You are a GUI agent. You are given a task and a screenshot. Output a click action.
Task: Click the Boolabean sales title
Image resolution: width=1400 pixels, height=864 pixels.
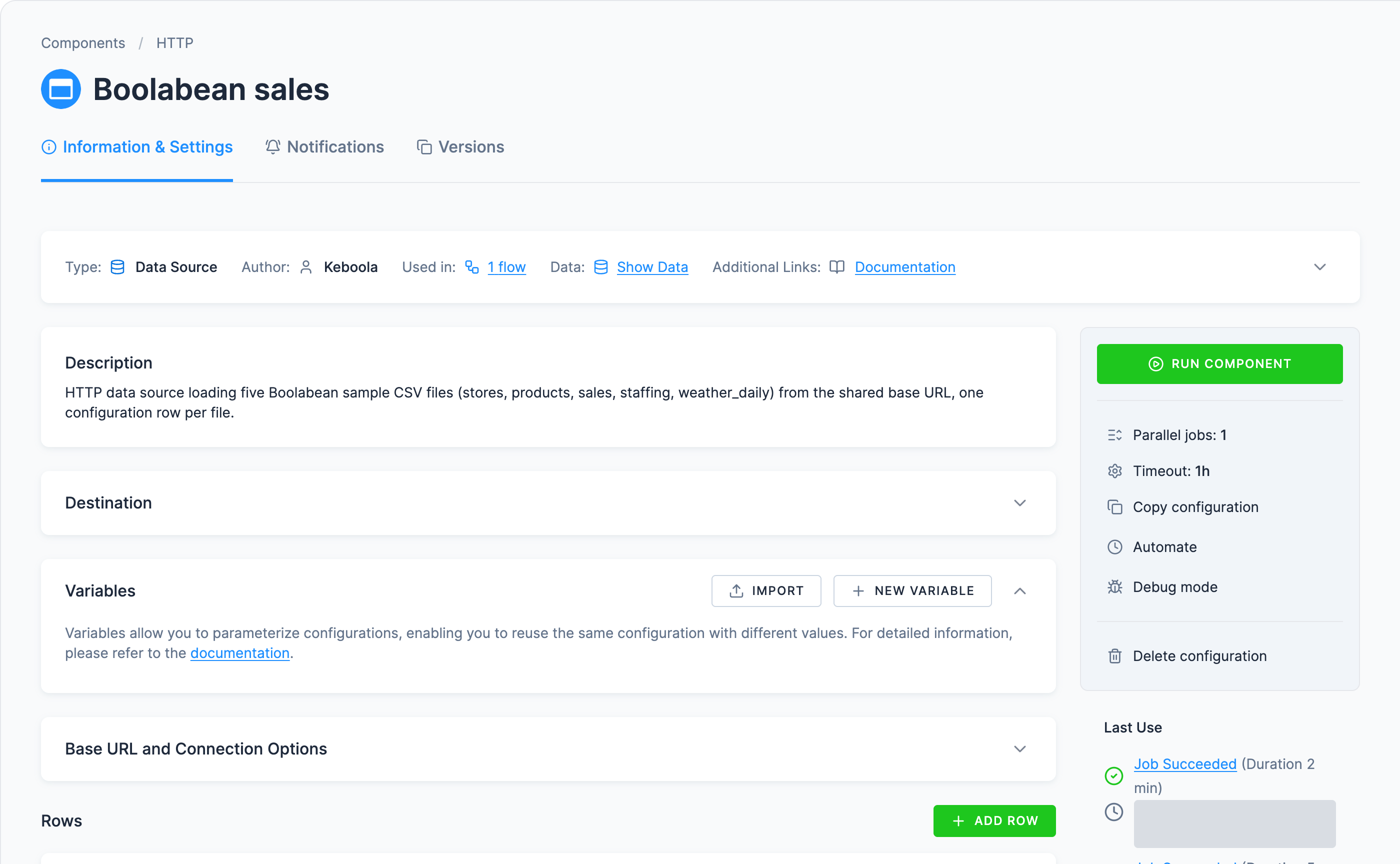point(211,89)
